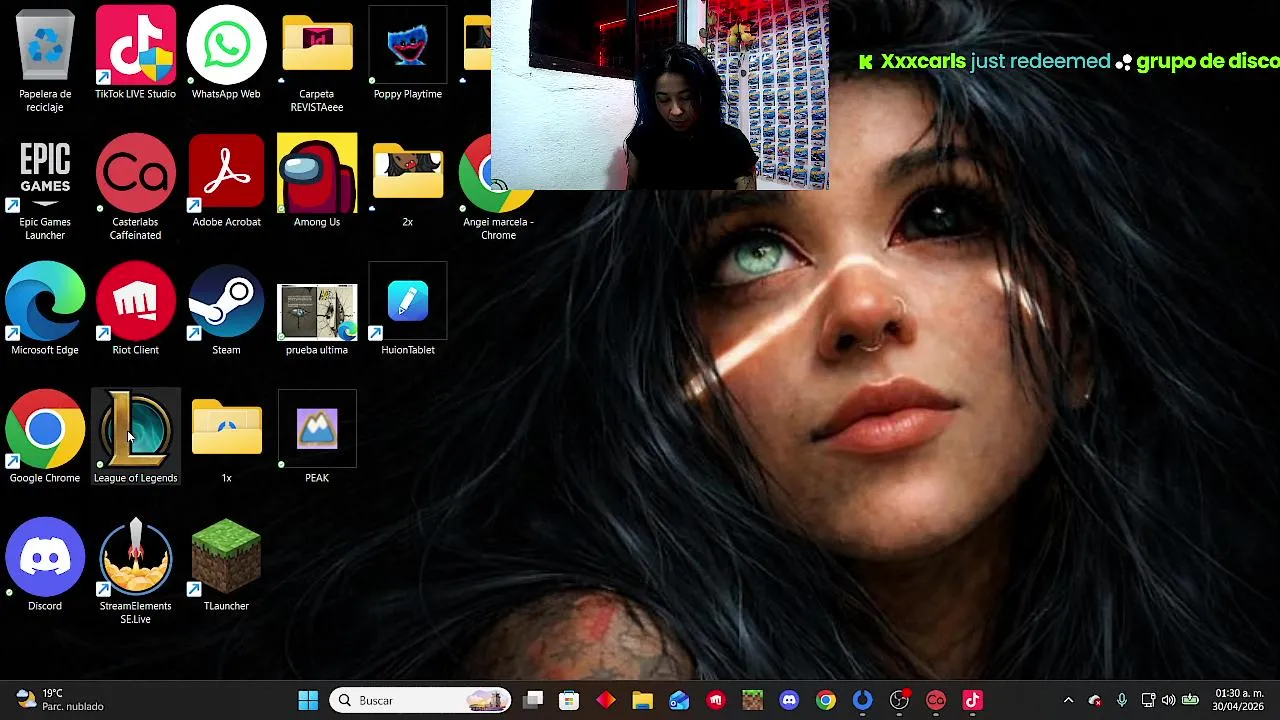This screenshot has height=720, width=1280.
Task: Click the red diamond taskbar icon
Action: click(606, 700)
